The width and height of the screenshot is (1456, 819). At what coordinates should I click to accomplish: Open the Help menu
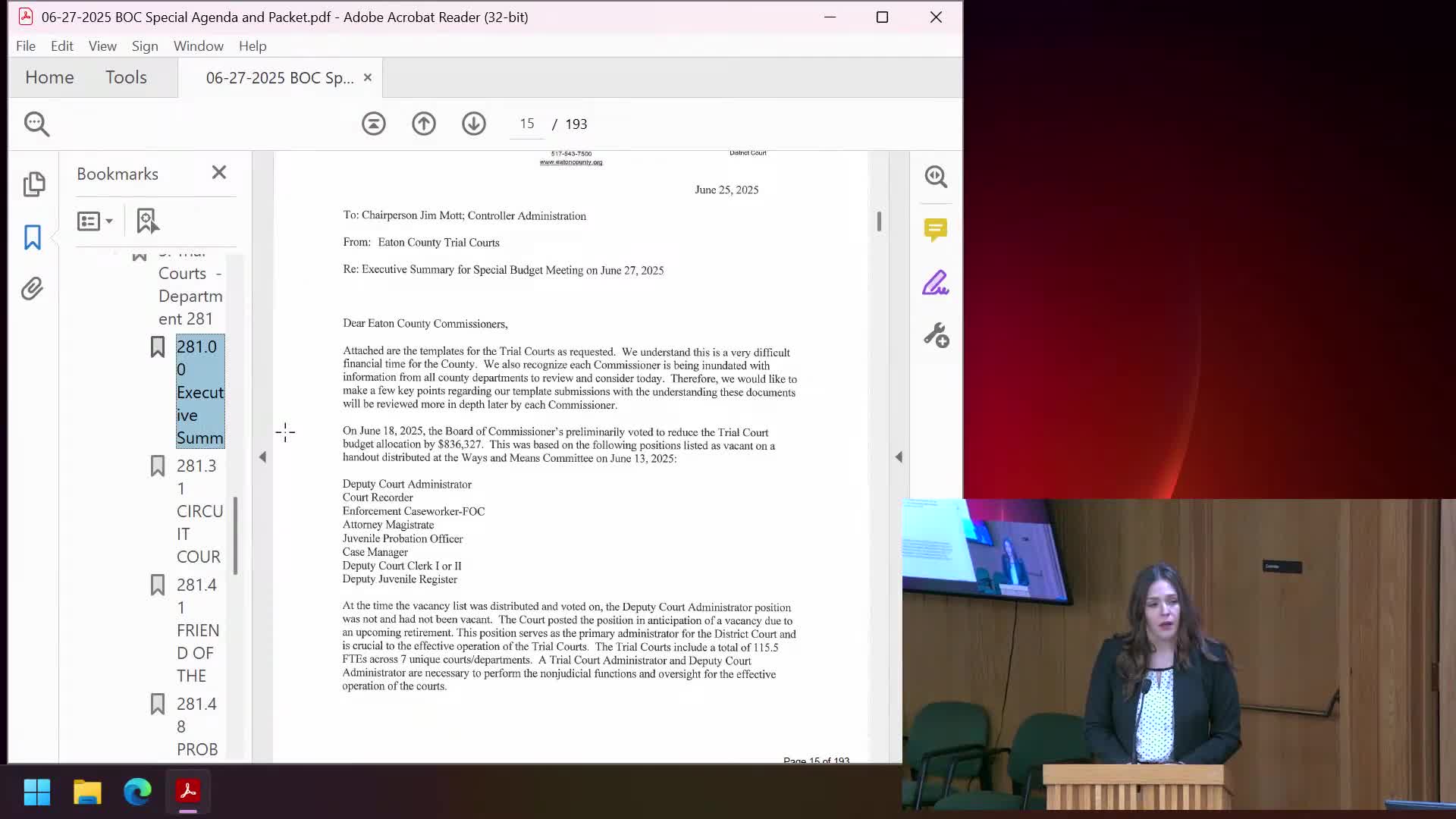(x=253, y=46)
